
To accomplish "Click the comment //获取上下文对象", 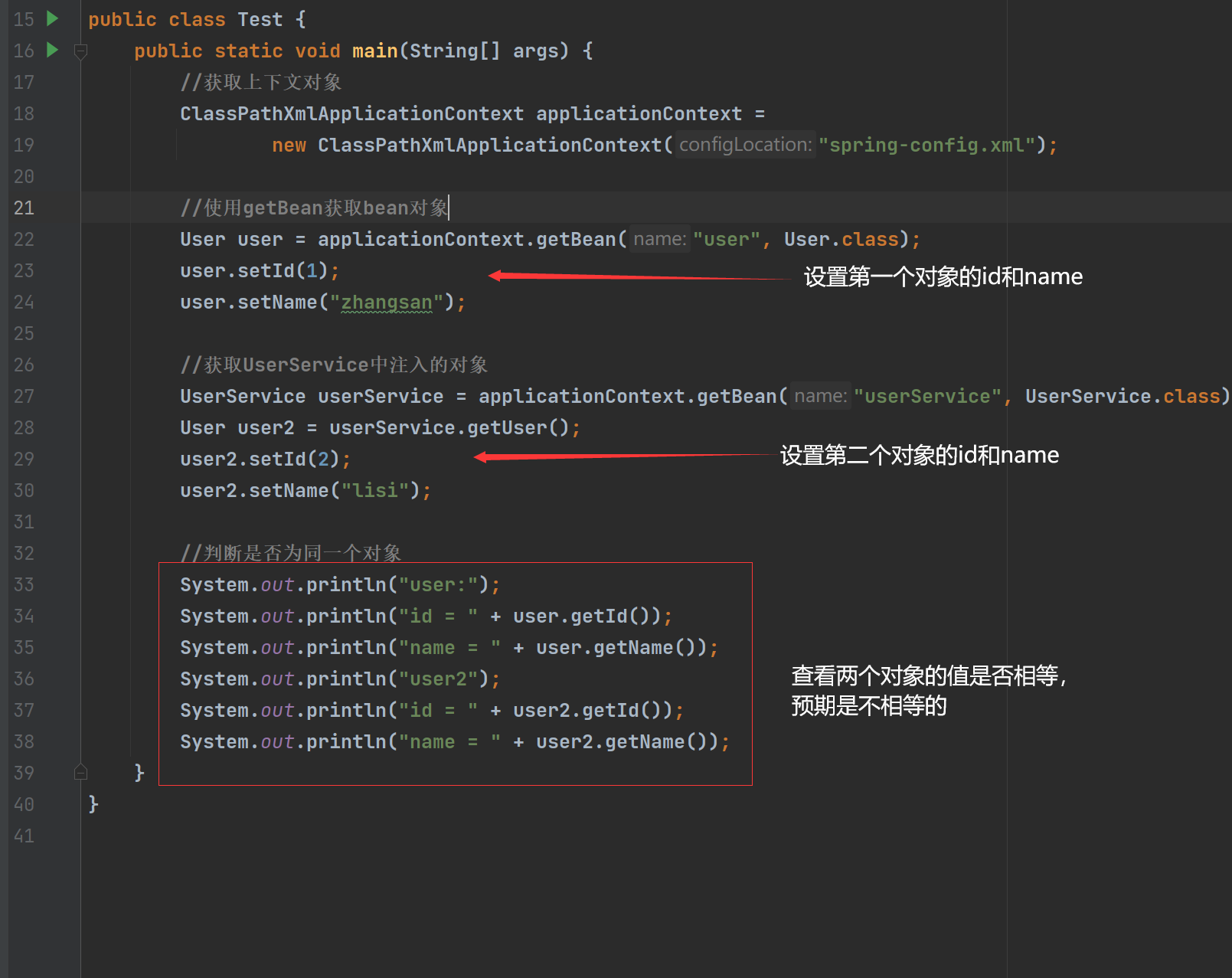I will coord(261,82).
